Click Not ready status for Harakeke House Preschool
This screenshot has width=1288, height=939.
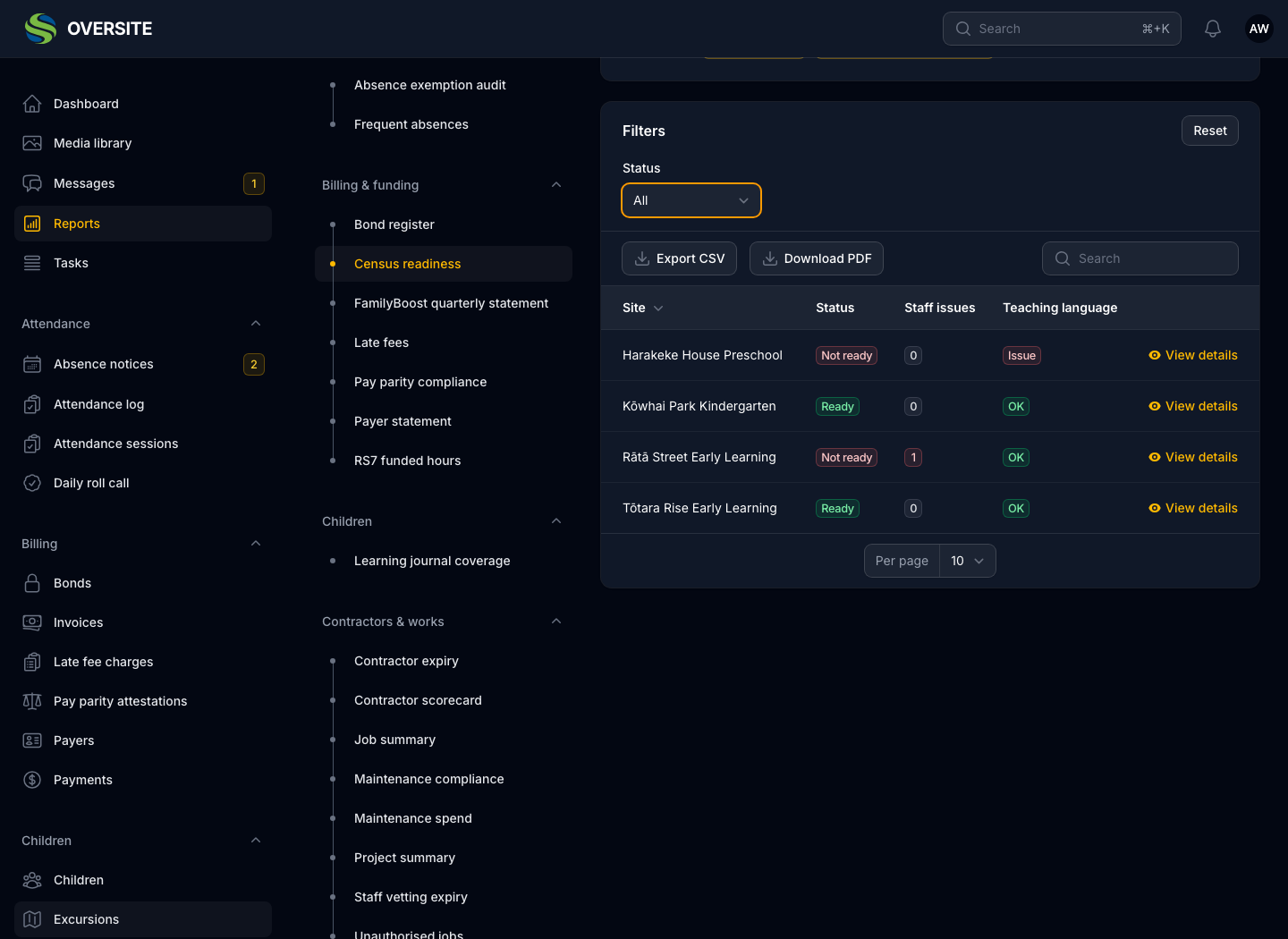[846, 355]
